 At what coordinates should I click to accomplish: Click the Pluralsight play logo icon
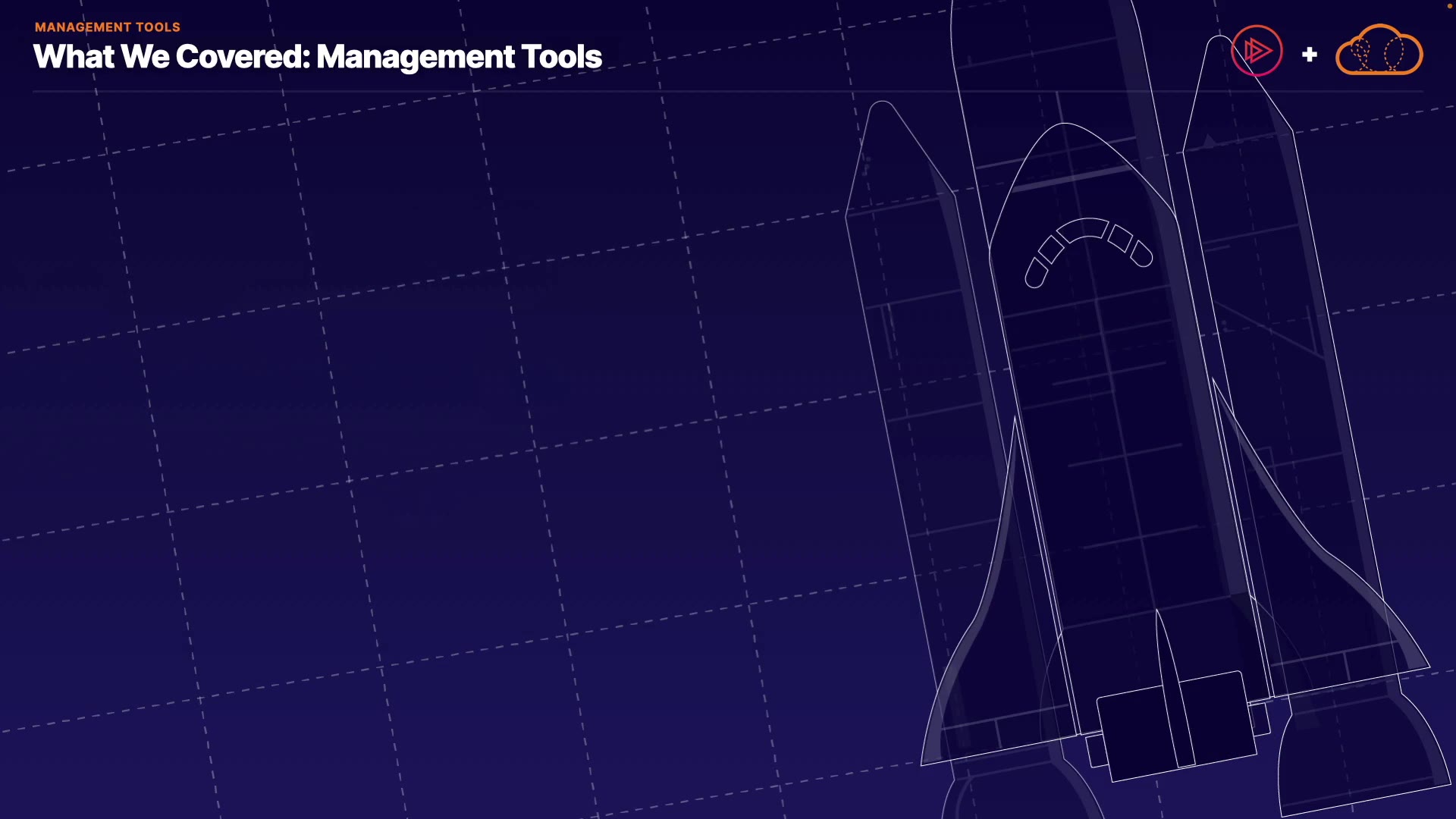[x=1257, y=51]
